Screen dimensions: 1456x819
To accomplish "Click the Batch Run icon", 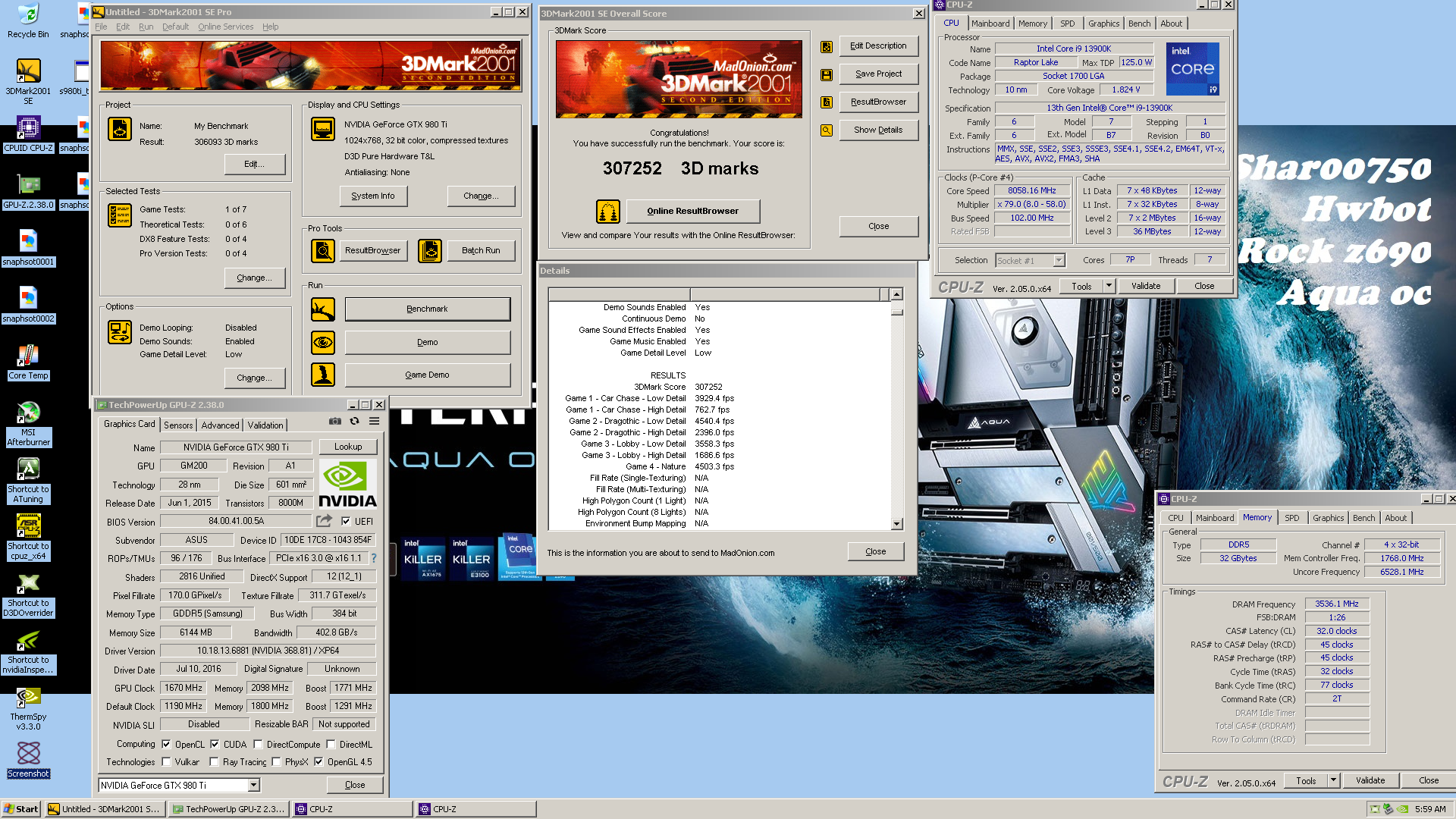I will 430,250.
